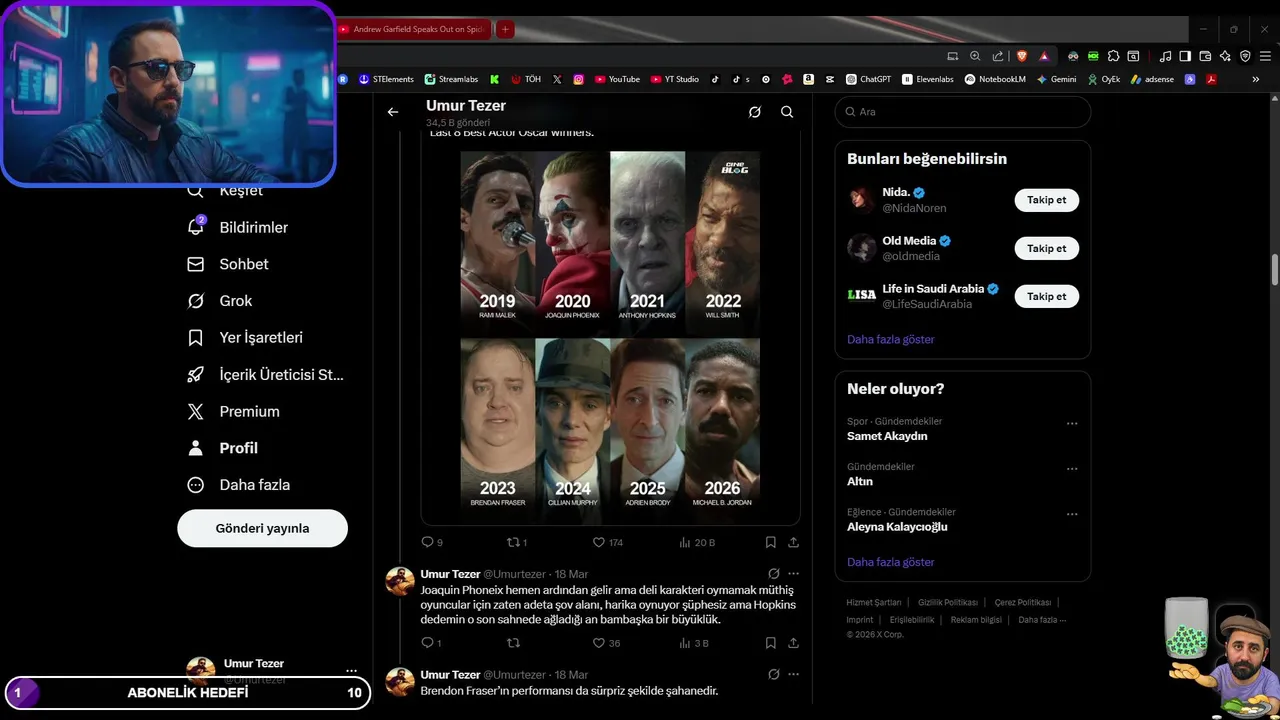Open the Samet Akaydın trending topic
The width and height of the screenshot is (1280, 720).
coord(887,436)
